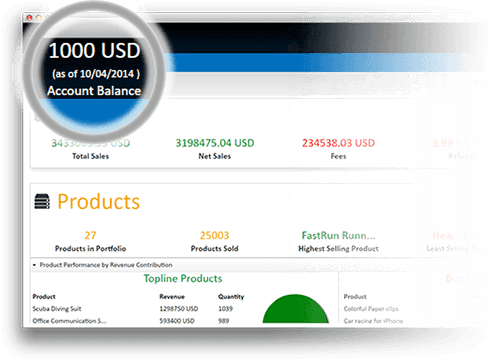Click the Topline Products heading
This screenshot has width=490, height=360.
[183, 278]
